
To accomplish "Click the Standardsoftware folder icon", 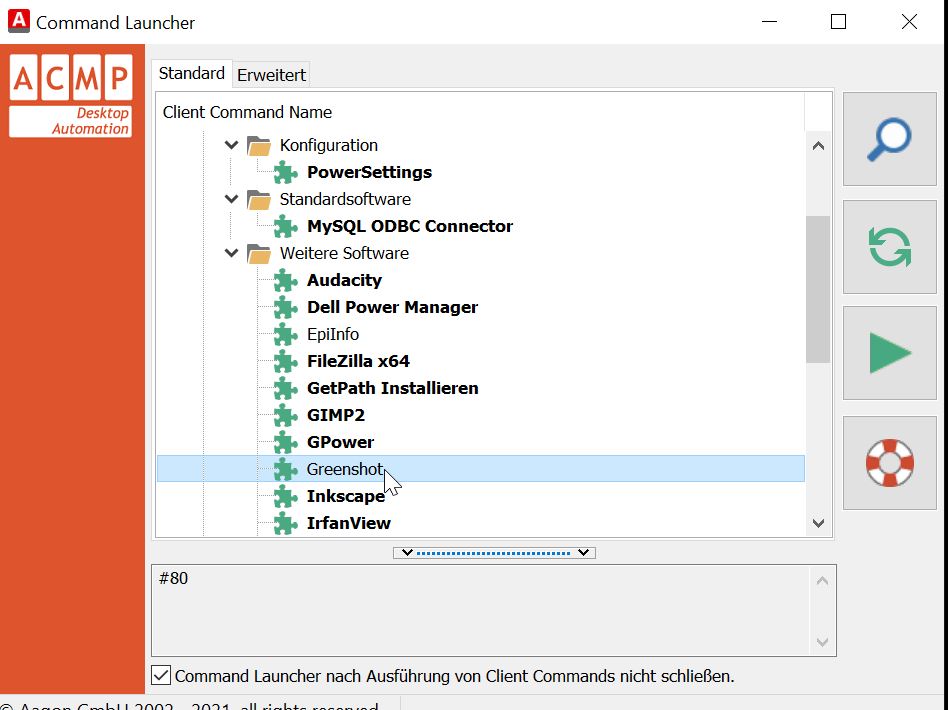I will click(x=259, y=200).
